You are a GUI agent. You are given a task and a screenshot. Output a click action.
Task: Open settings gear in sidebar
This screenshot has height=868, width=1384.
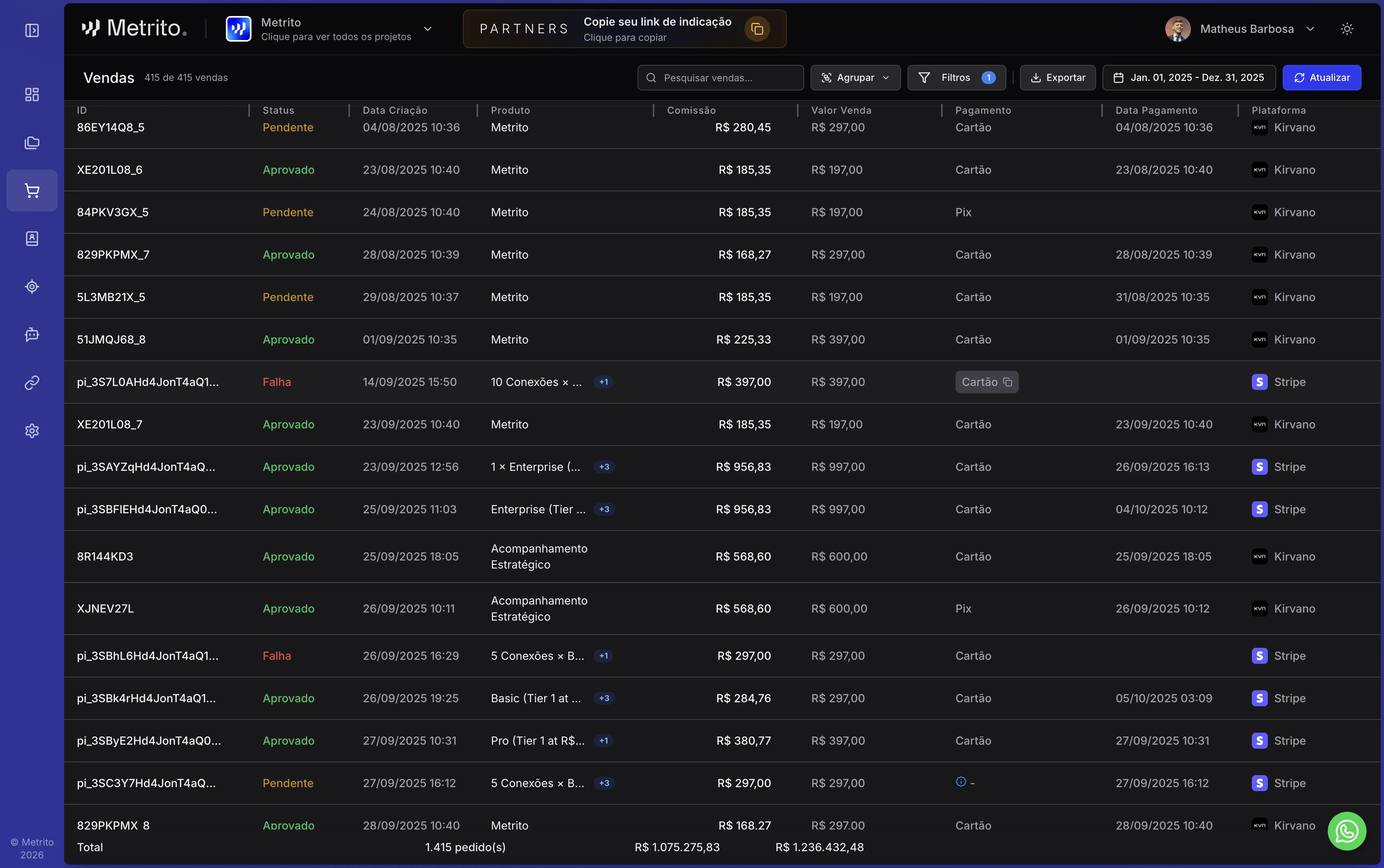[32, 430]
